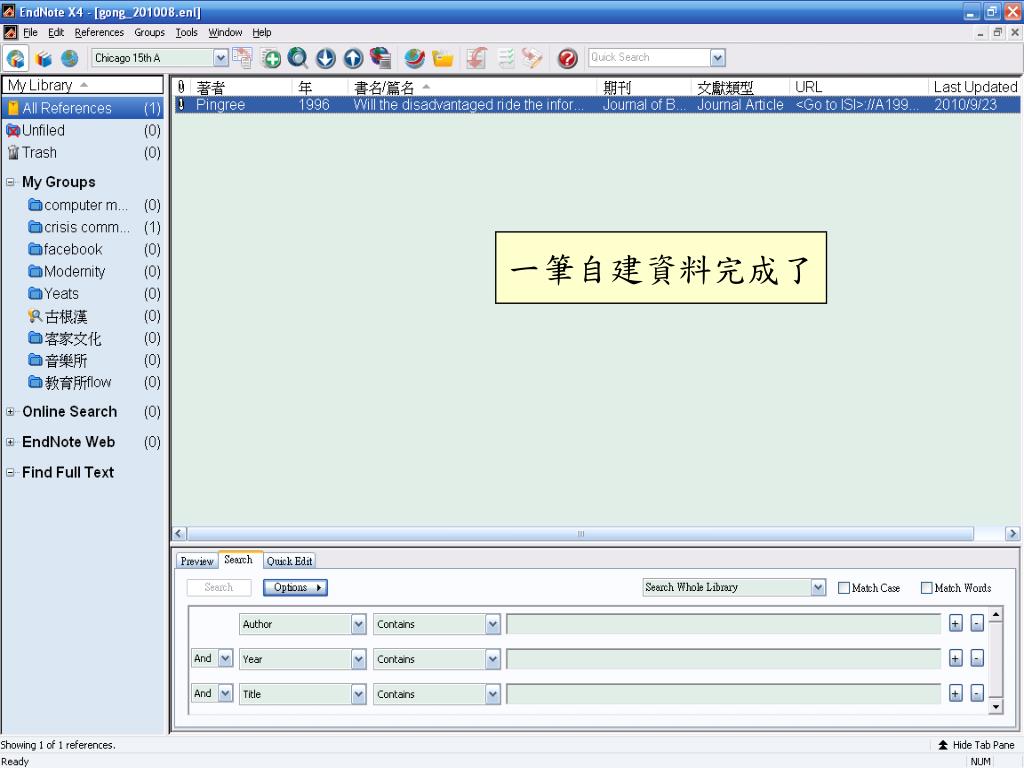Select the Trash group
The width and height of the screenshot is (1024, 768).
pyautogui.click(x=82, y=152)
